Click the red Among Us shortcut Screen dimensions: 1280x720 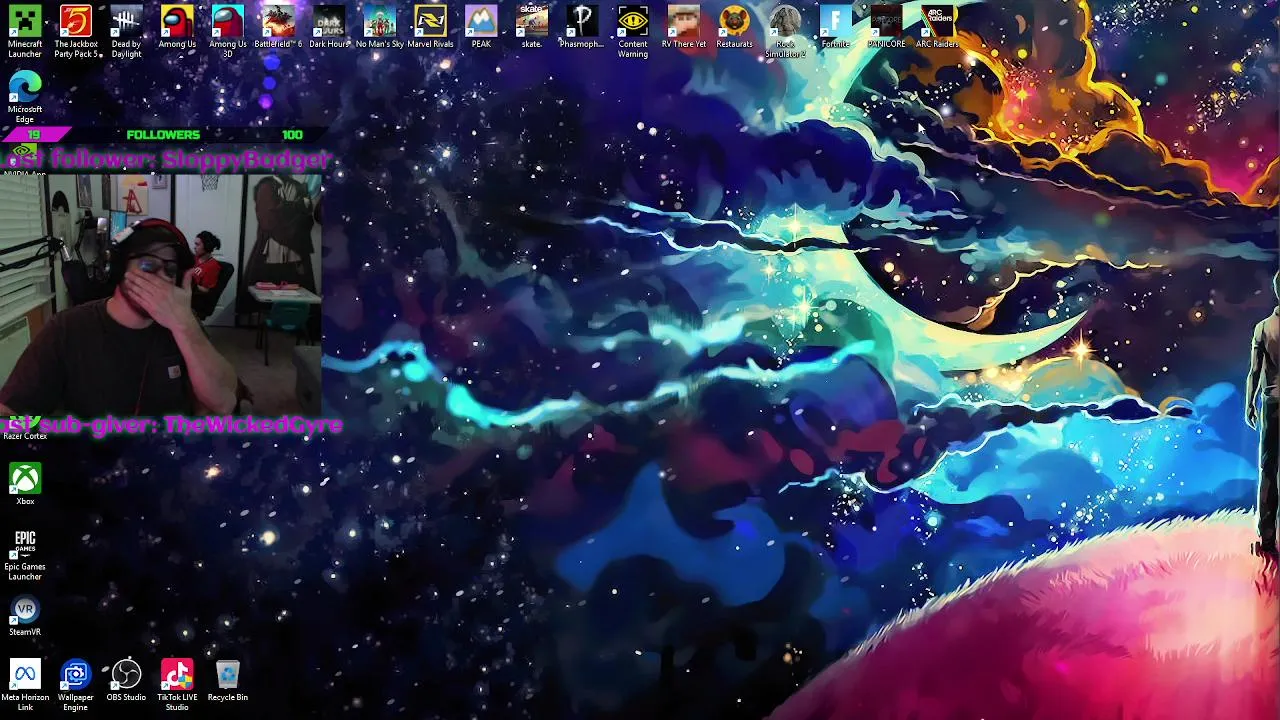pos(177,27)
